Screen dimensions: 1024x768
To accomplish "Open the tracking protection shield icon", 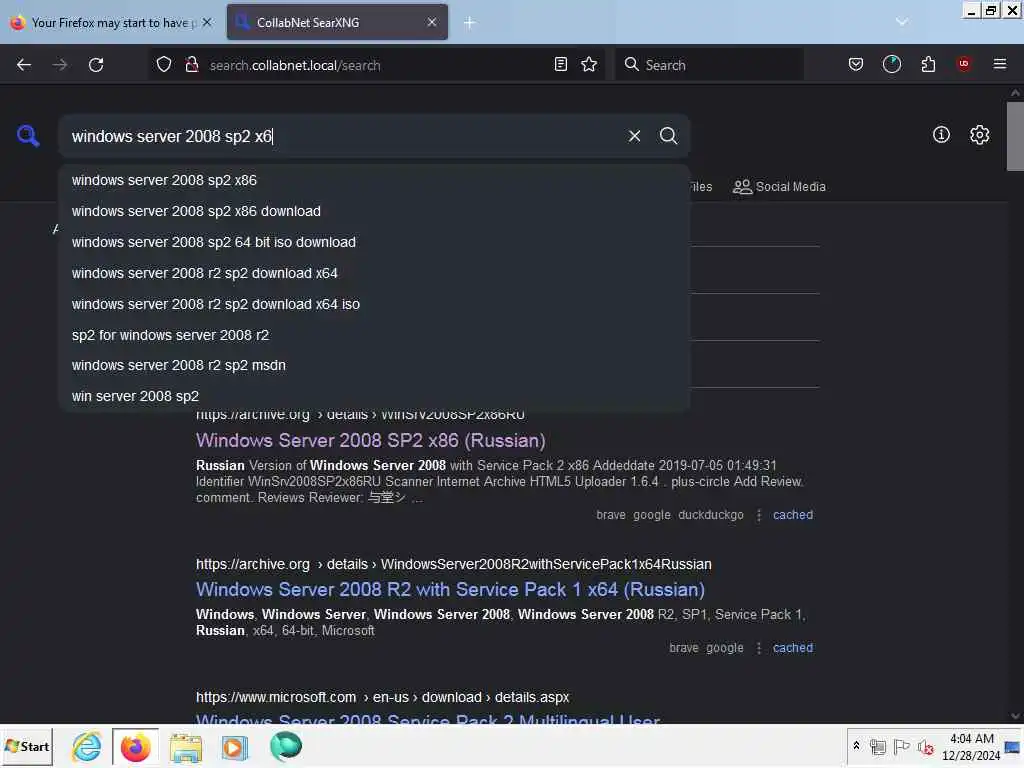I will tap(164, 65).
